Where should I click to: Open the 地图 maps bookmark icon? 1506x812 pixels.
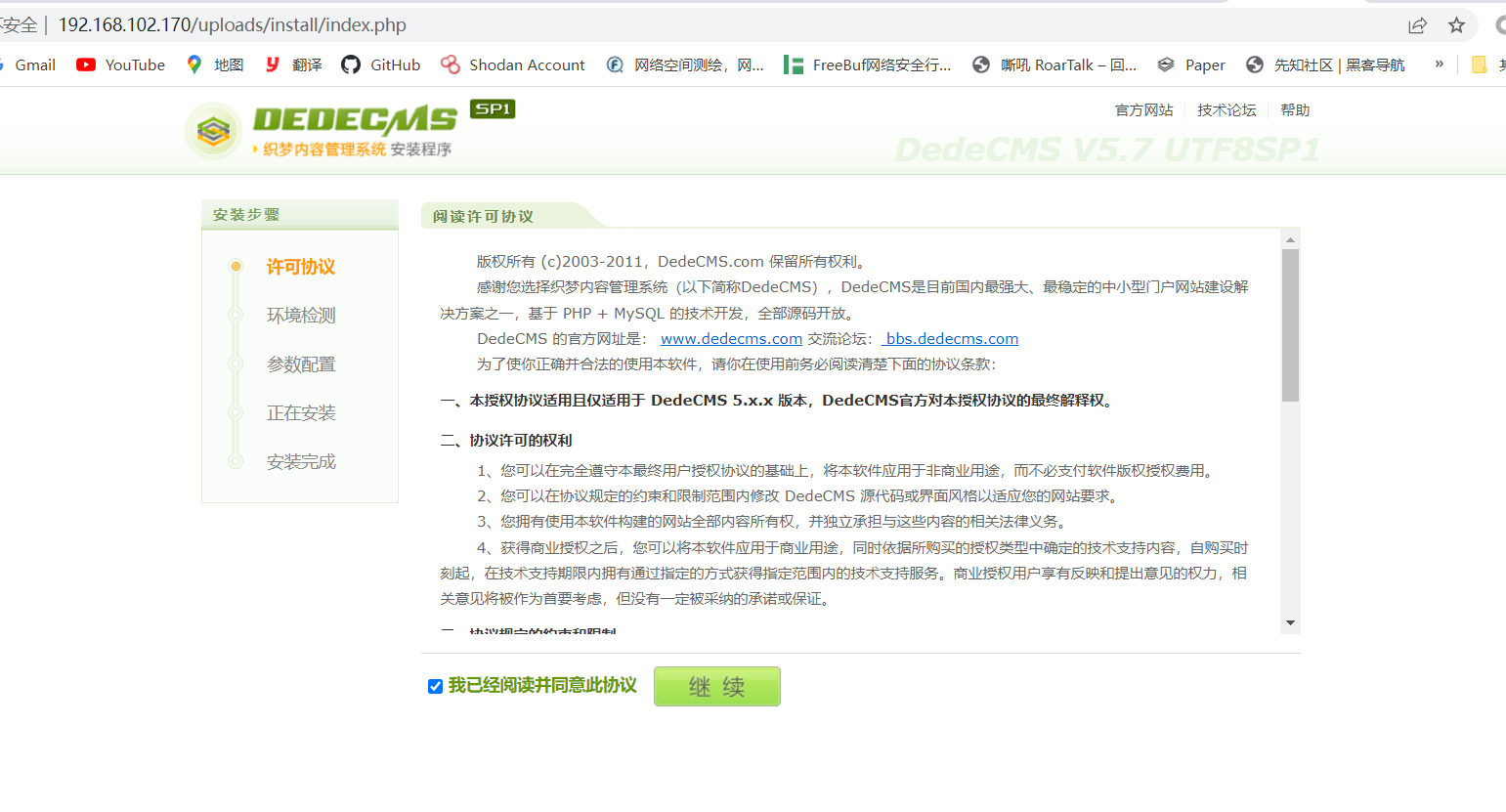[194, 64]
